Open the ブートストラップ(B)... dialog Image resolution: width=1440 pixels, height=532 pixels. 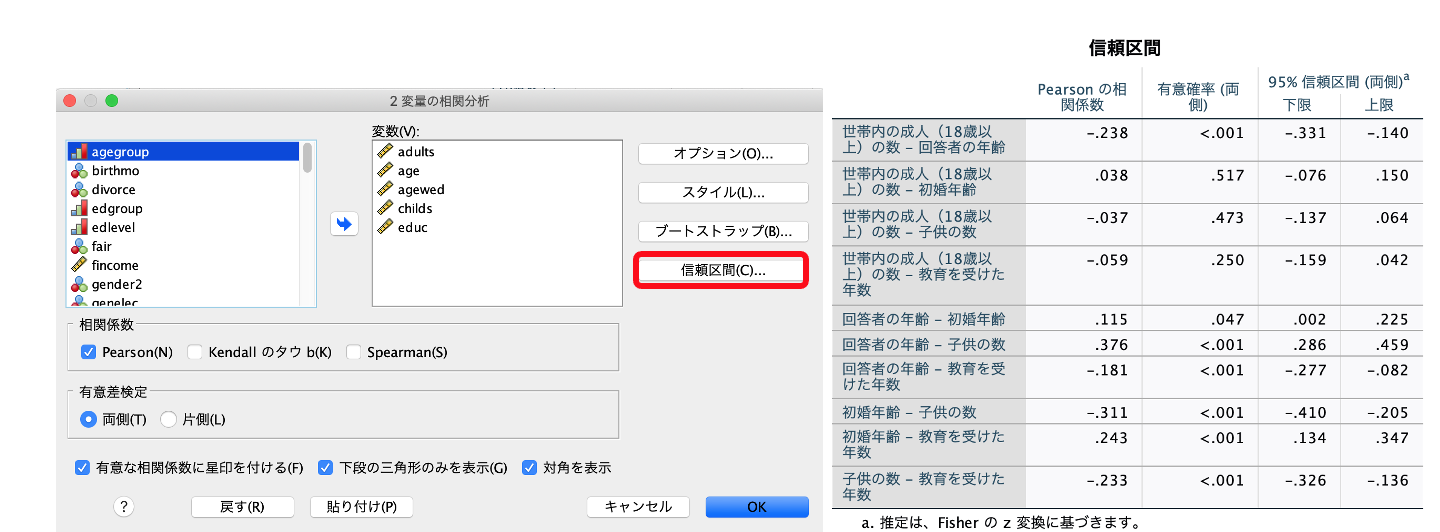[x=723, y=231]
